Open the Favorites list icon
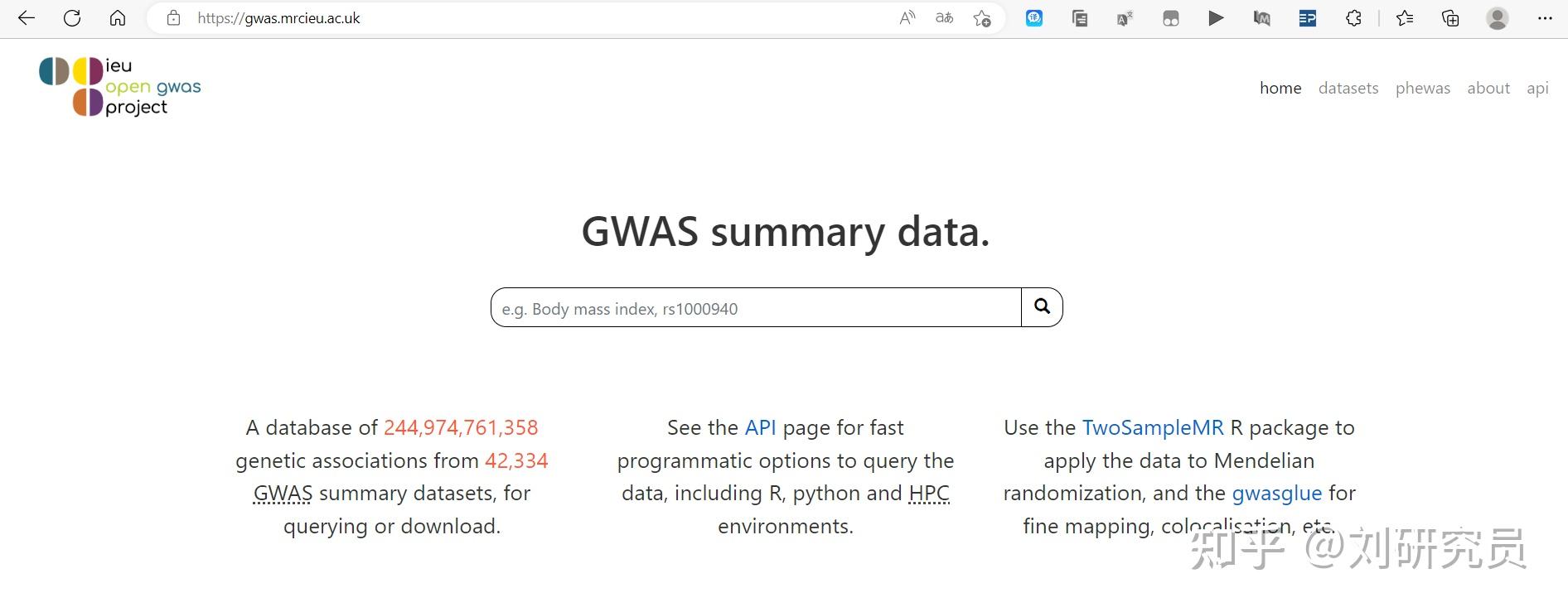Screen dimensions: 1568x612 (1405, 18)
